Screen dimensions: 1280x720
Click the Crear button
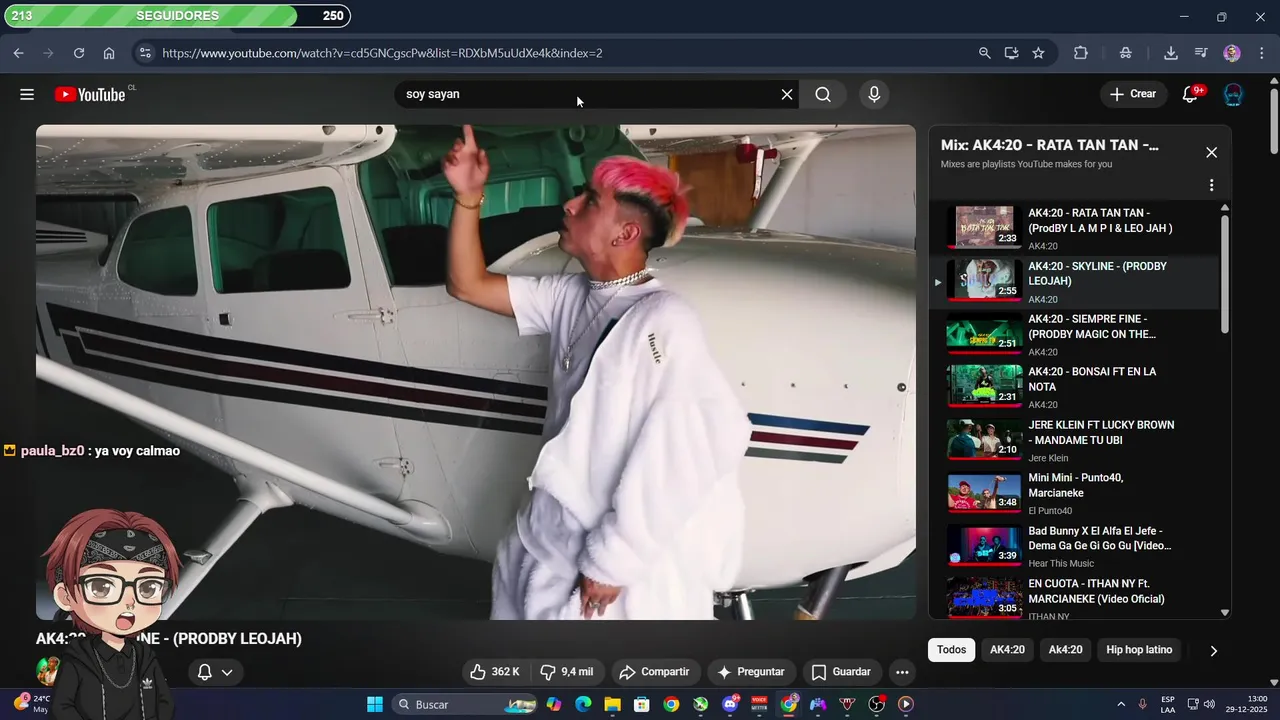point(1132,94)
